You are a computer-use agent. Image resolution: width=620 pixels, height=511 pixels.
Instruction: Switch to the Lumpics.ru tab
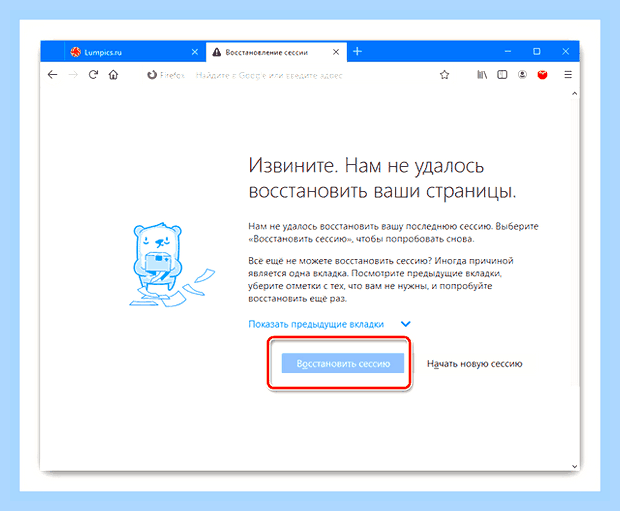coord(134,52)
